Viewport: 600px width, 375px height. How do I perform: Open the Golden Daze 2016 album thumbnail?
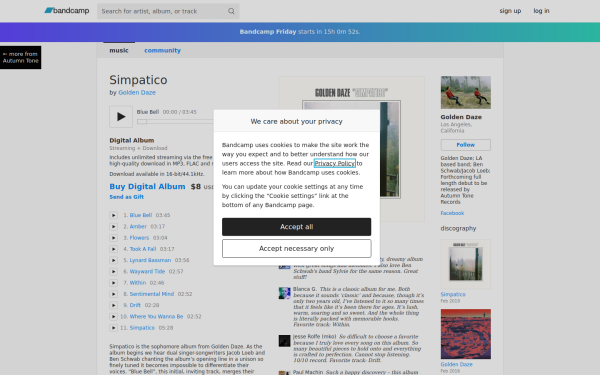(466, 334)
